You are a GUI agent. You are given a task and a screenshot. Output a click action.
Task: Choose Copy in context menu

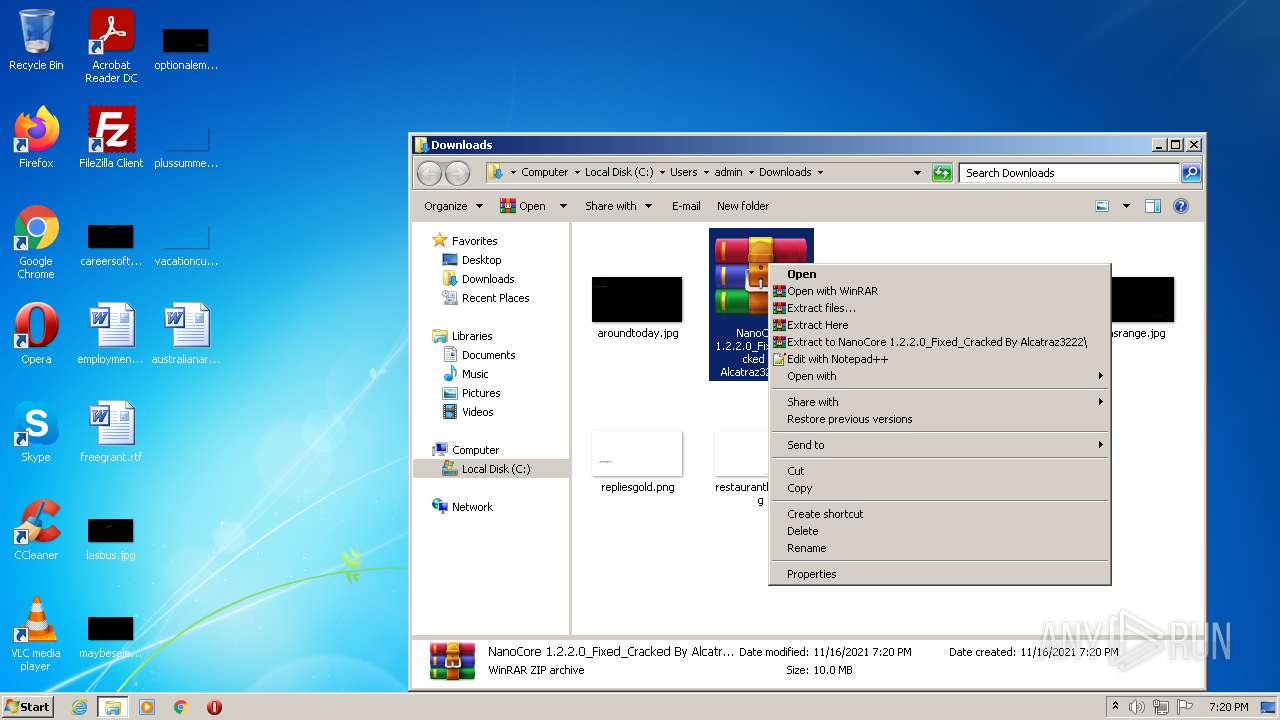click(940, 488)
